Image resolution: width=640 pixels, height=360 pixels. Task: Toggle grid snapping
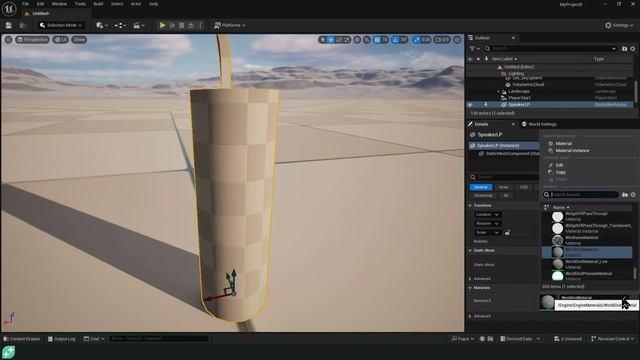pyautogui.click(x=378, y=40)
